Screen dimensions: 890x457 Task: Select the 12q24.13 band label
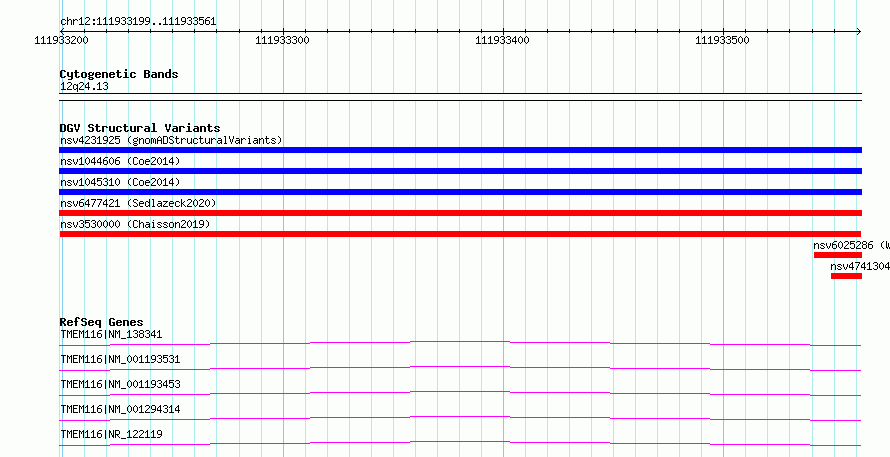84,87
